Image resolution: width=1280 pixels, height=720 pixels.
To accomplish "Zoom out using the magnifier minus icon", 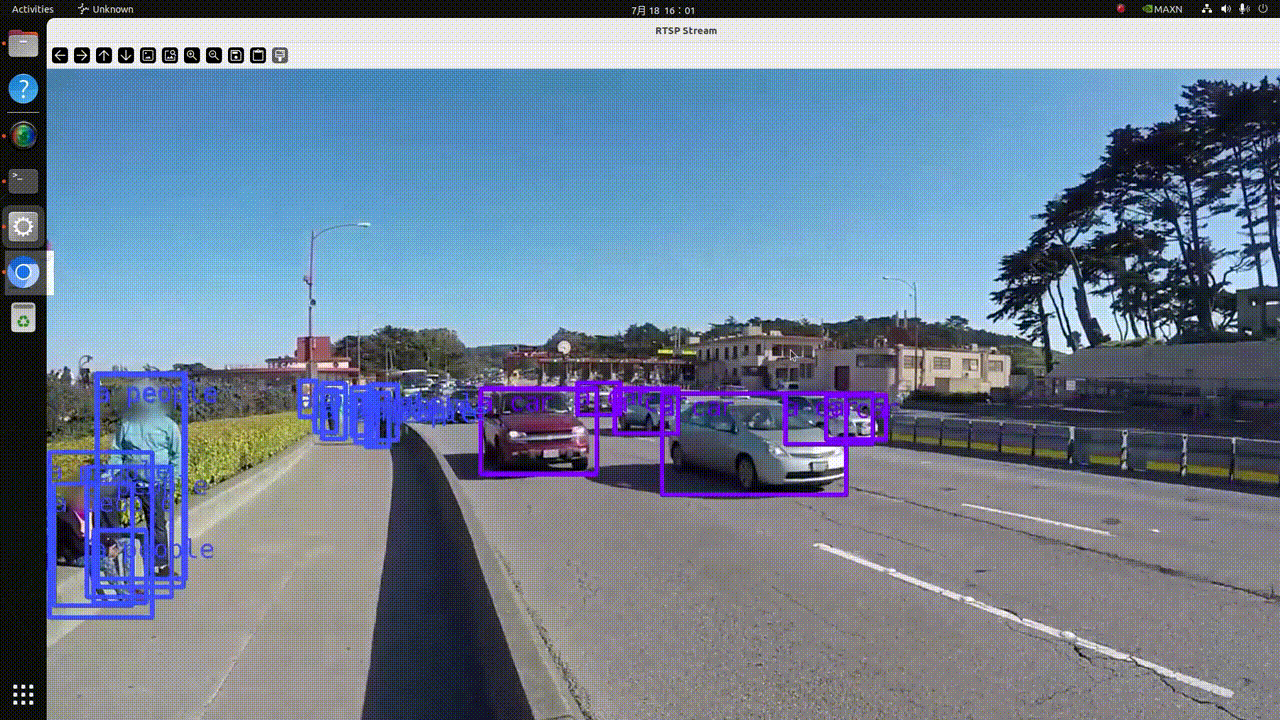I will pyautogui.click(x=214, y=56).
